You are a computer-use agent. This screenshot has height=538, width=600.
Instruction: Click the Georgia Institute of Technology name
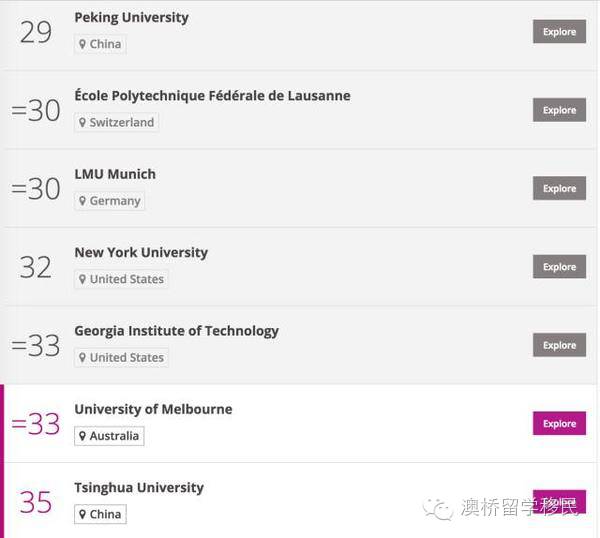176,330
